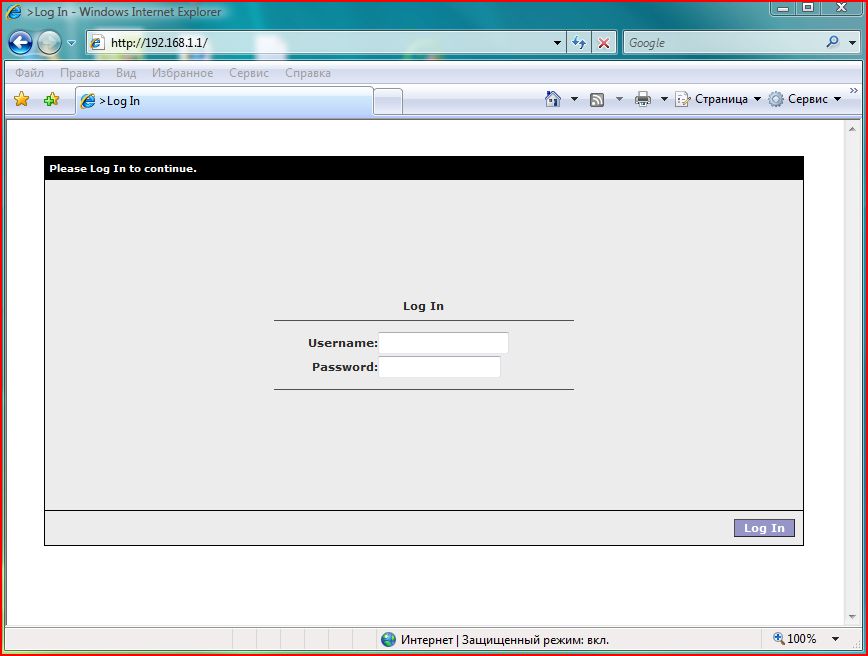Click the zoom level magnifier icon
868x656 pixels.
778,639
